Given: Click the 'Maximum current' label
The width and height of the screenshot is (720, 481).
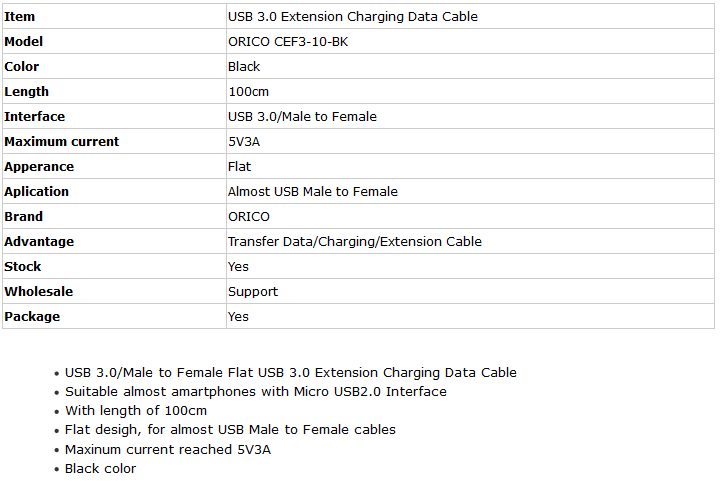Looking at the screenshot, I should pos(61,142).
